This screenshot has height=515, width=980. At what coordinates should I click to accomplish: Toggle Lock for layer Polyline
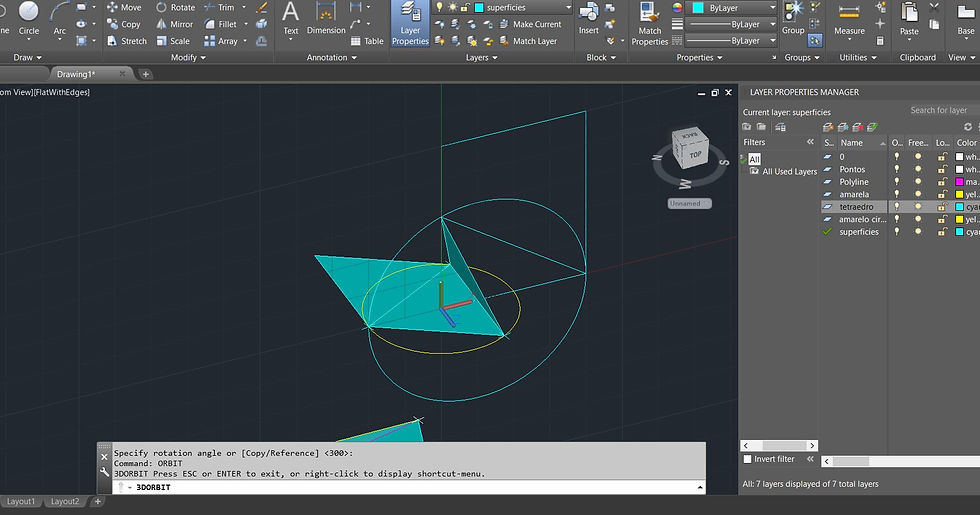coord(942,182)
